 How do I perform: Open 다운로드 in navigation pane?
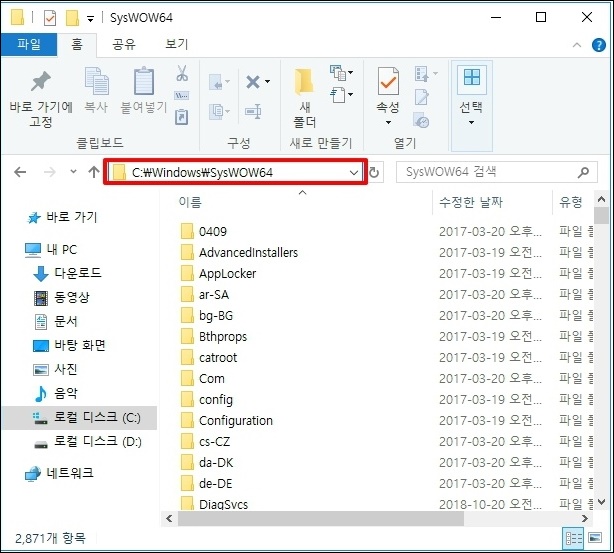67,273
